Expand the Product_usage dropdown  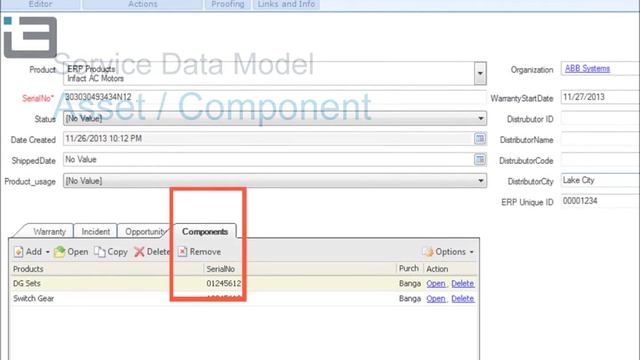click(481, 181)
